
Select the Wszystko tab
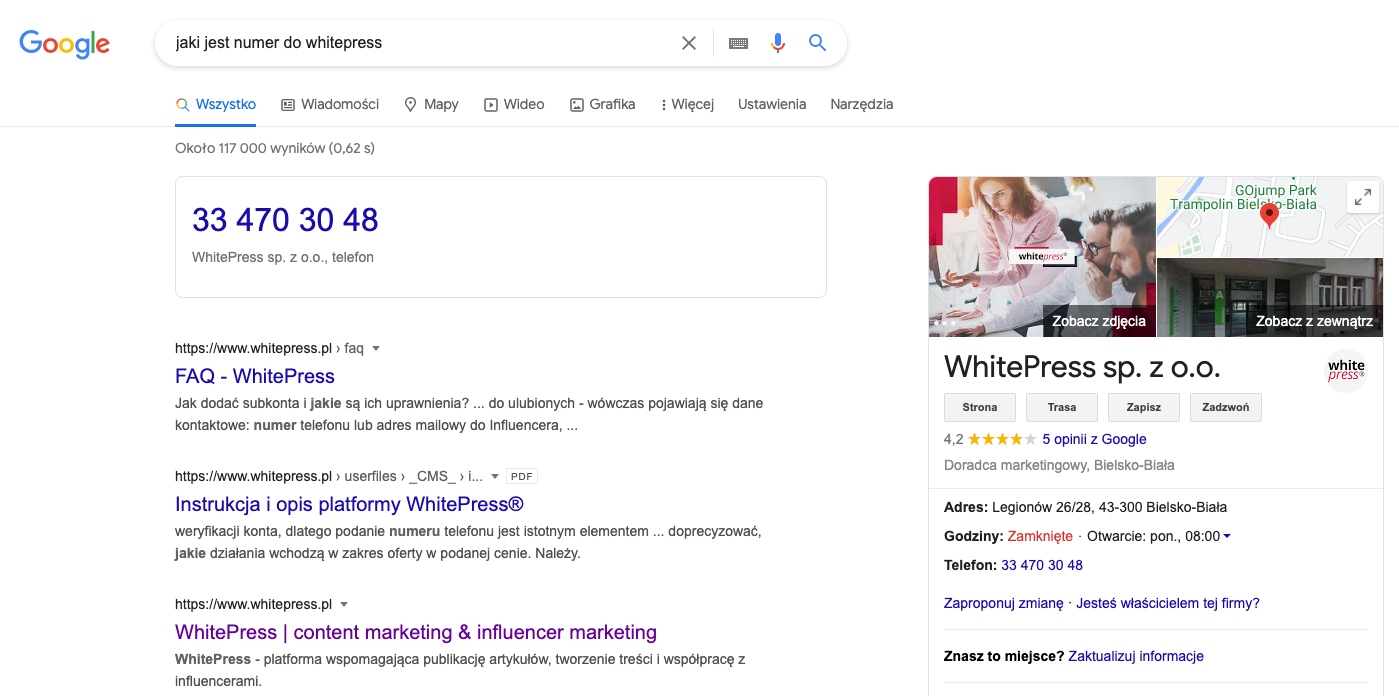216,104
